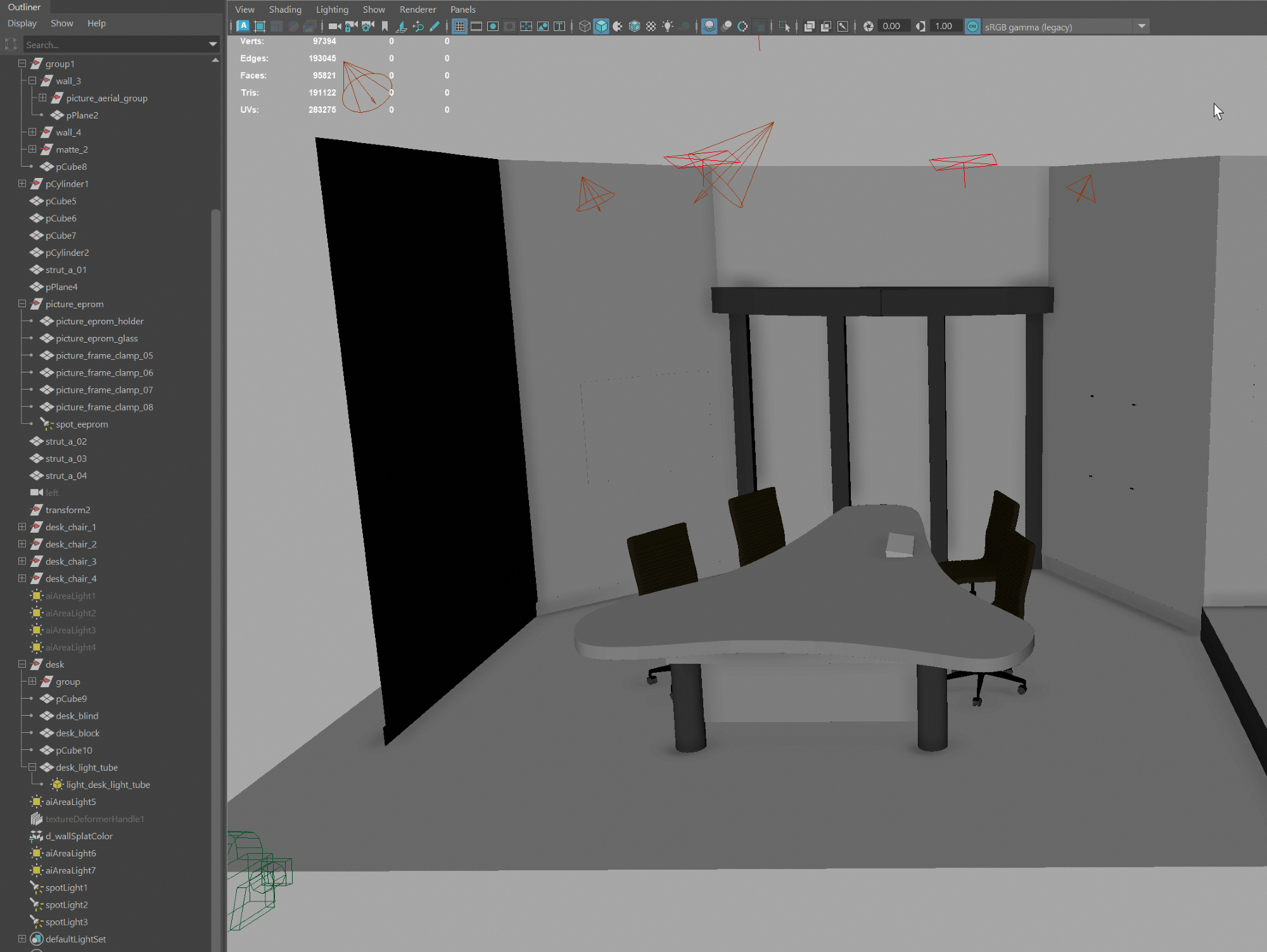The height and width of the screenshot is (952, 1267).
Task: Click the Isolate Select icon
Action: coord(784,26)
